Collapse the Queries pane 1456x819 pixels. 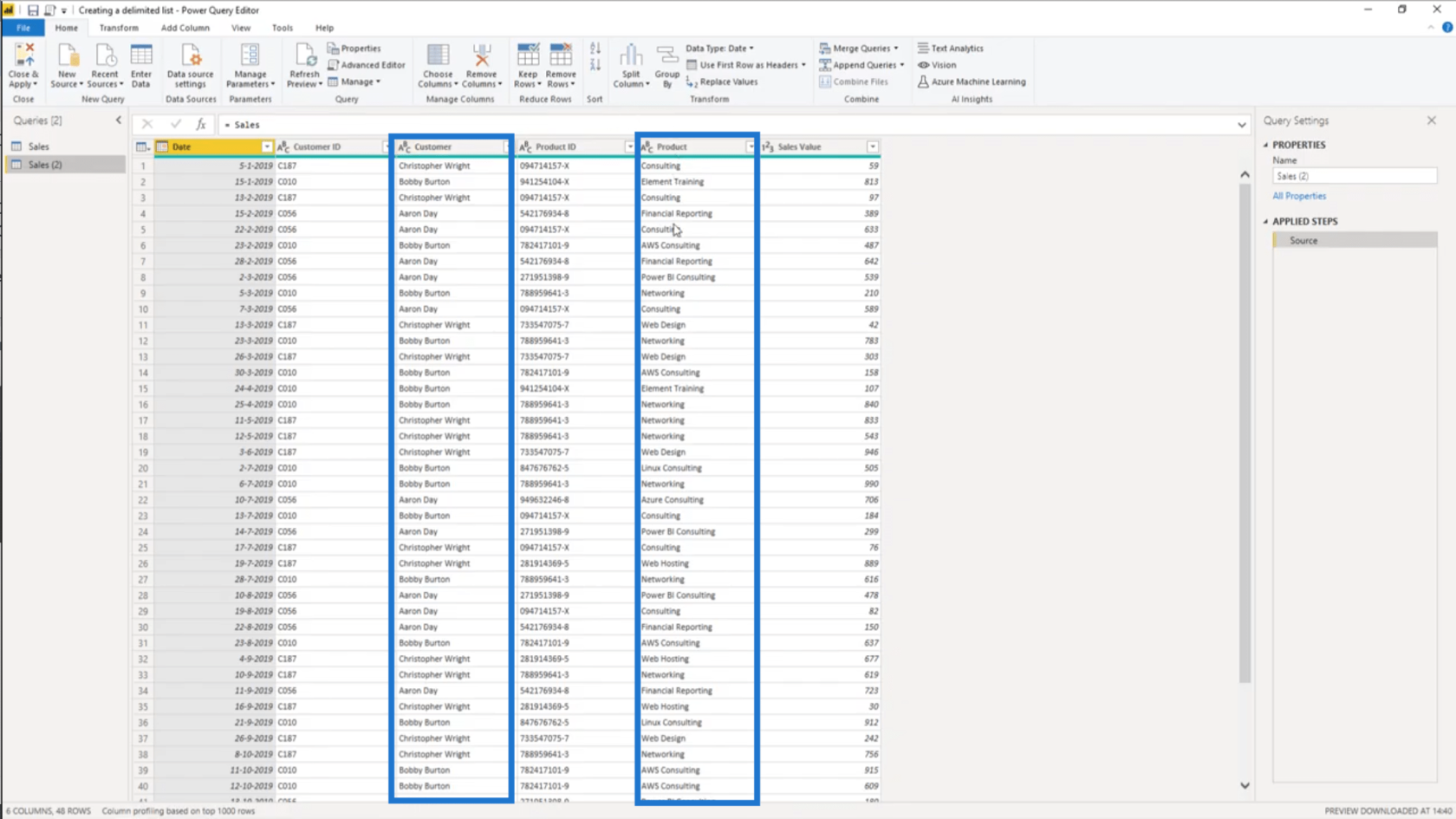coord(119,120)
